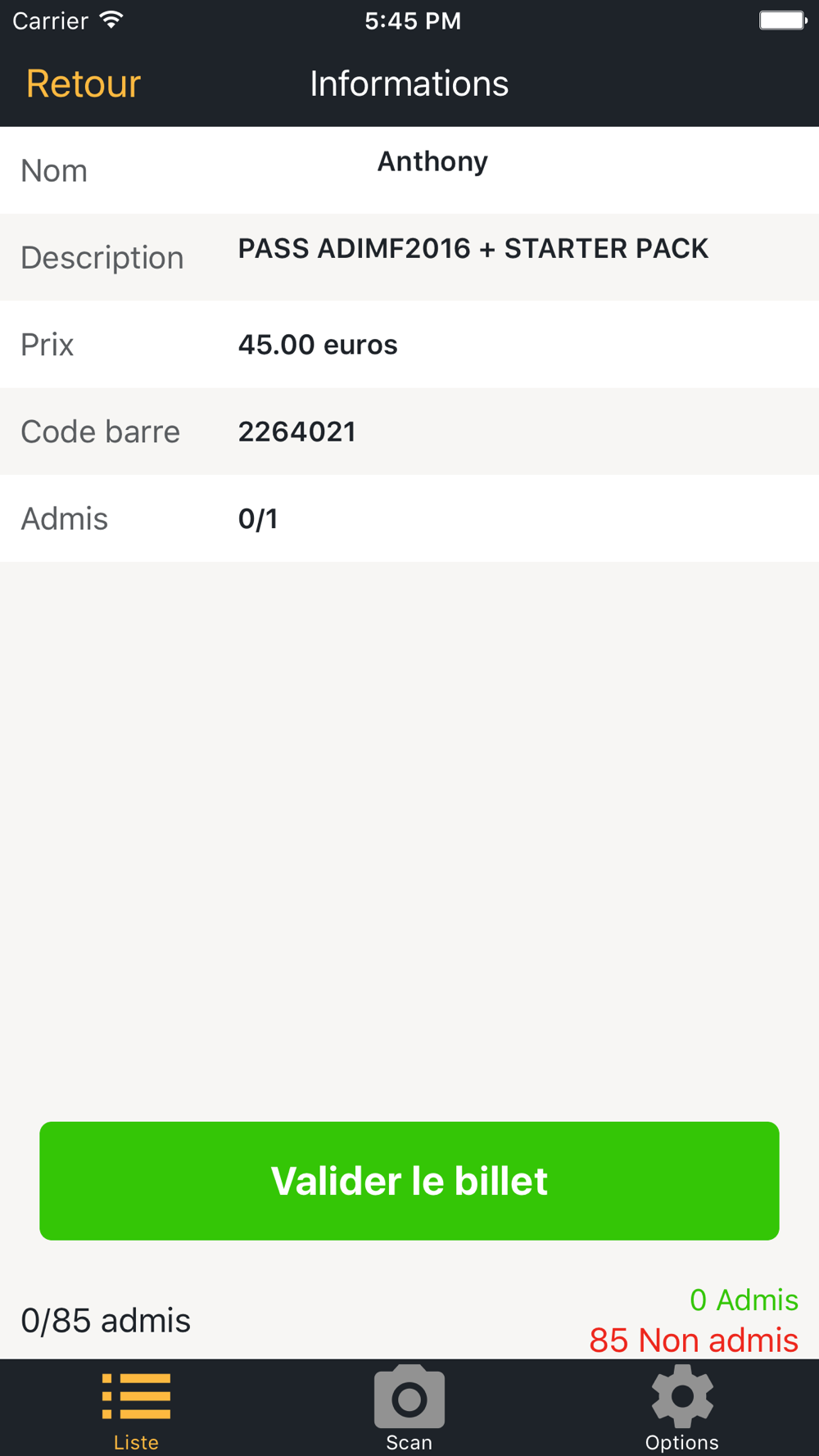Switch to the Scan tab label
819x1456 pixels.
(x=409, y=1442)
